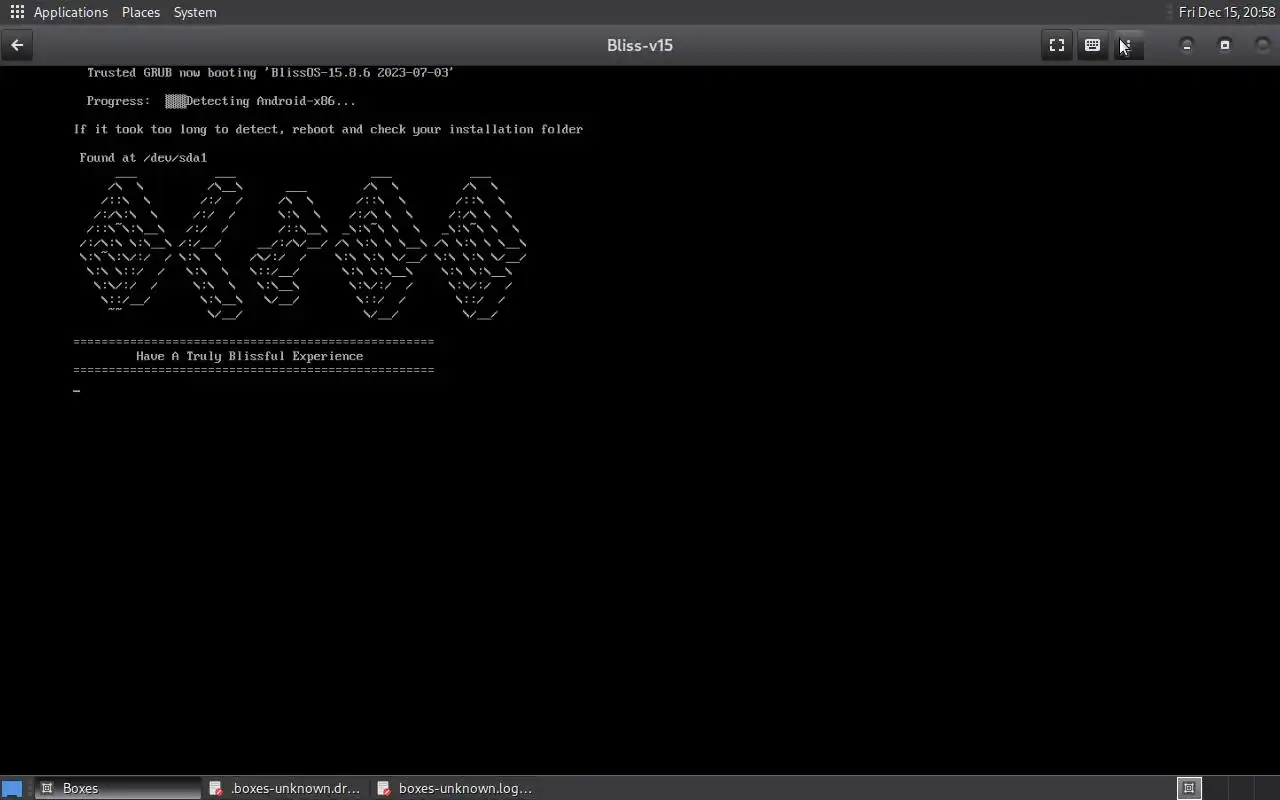Click 'Found at /dev/sda1' console line
This screenshot has height=800, width=1280.
[x=143, y=157]
